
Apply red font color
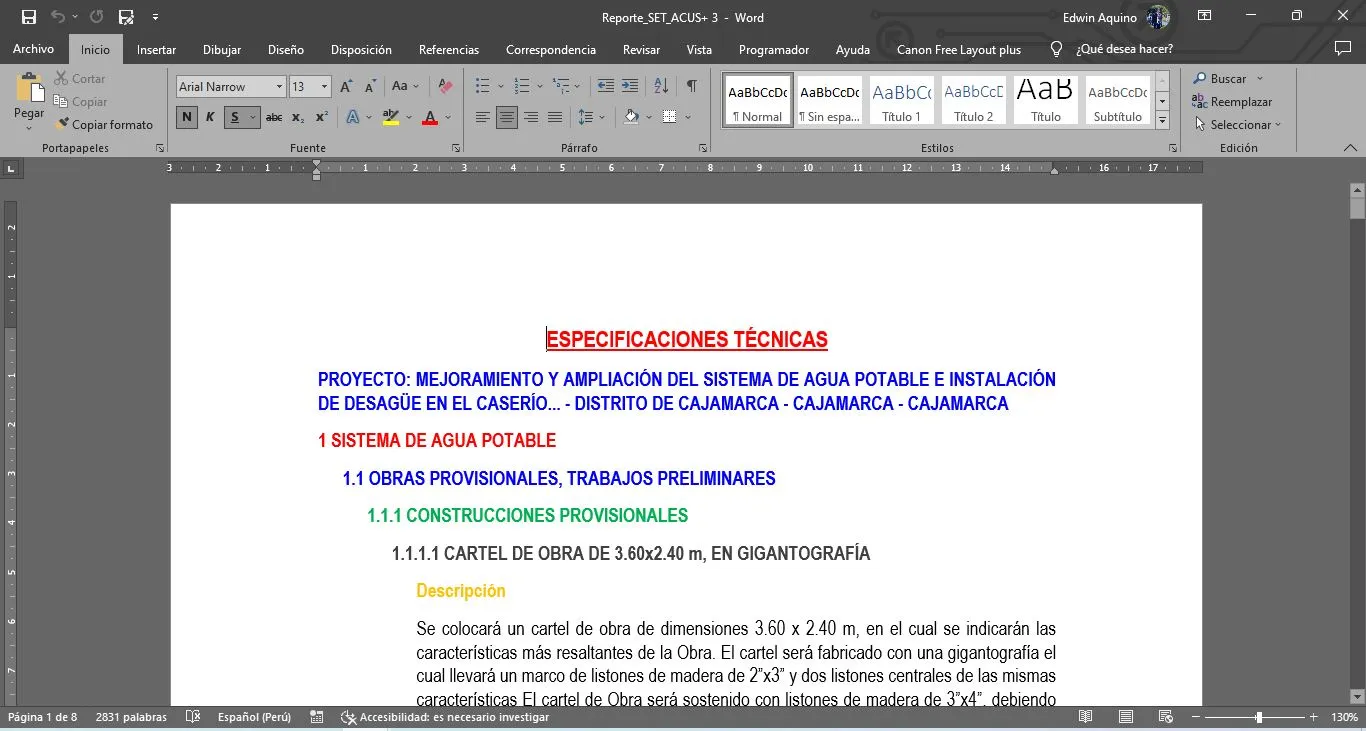[x=430, y=117]
